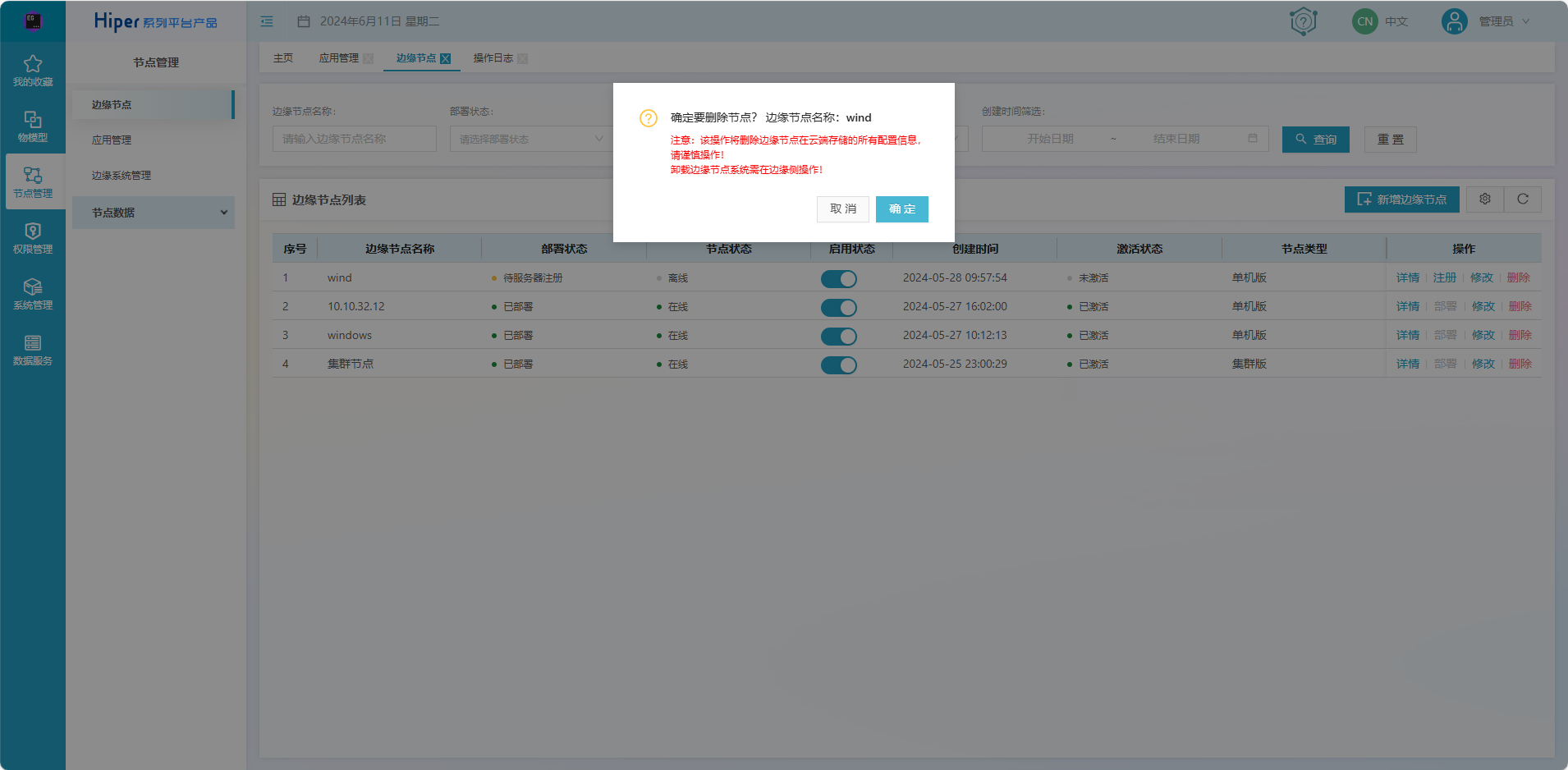Confirm deletion with 确定 button
Viewport: 1568px width, 770px height.
[x=902, y=209]
